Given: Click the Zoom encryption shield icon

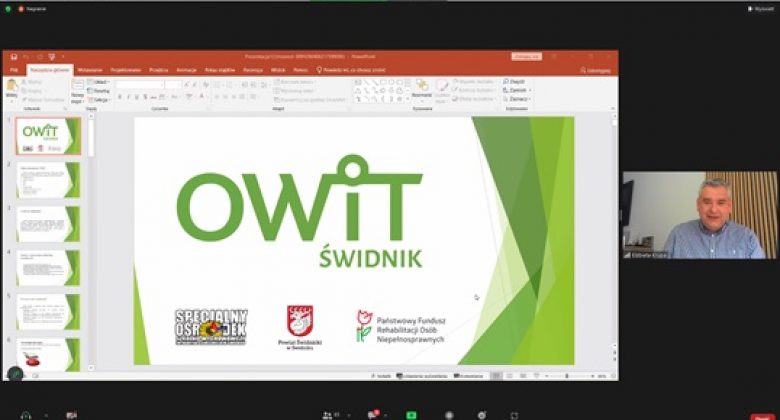Looking at the screenshot, I should point(7,8).
